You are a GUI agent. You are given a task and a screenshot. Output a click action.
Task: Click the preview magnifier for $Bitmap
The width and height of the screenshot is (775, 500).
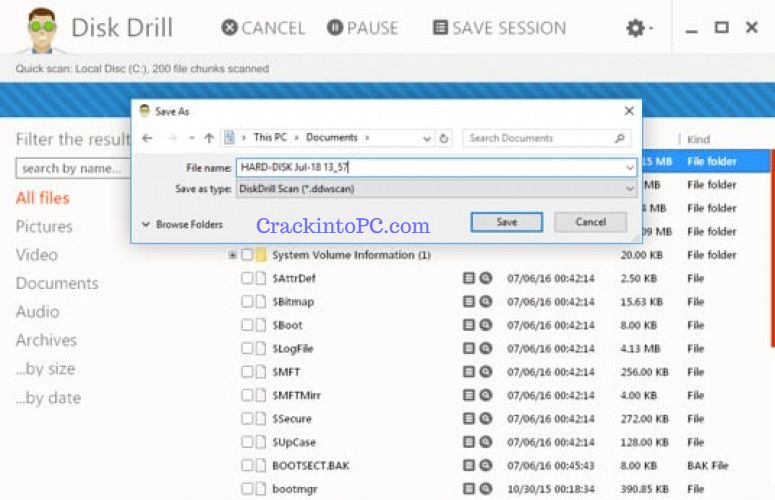tap(486, 301)
